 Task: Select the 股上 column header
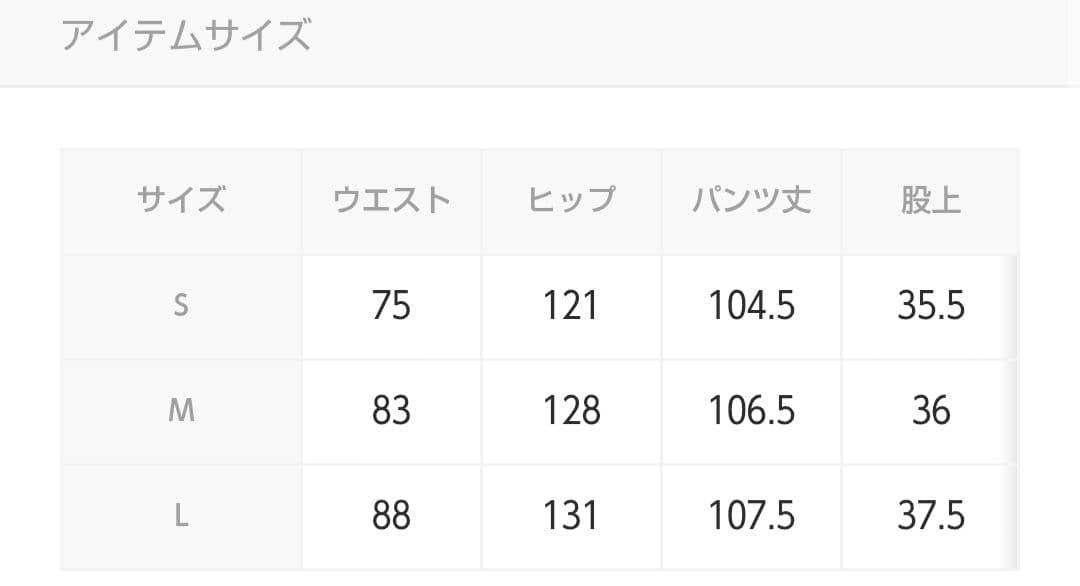pos(931,200)
